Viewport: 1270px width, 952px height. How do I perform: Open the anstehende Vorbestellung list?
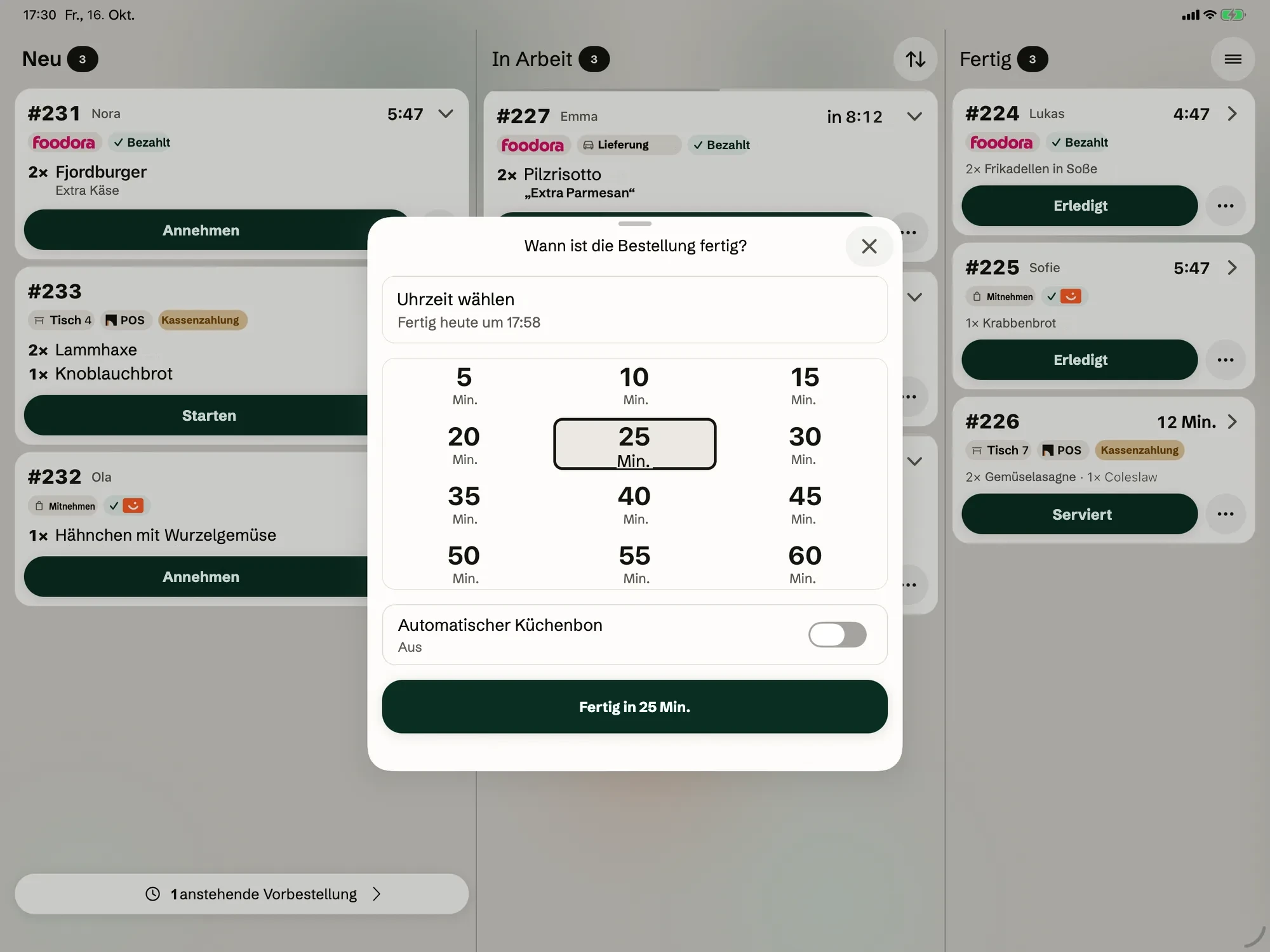click(241, 894)
